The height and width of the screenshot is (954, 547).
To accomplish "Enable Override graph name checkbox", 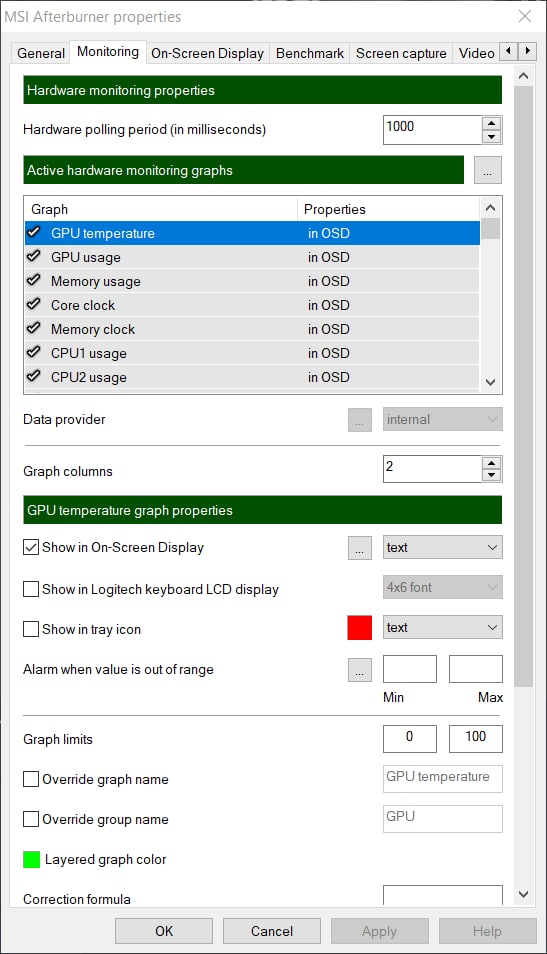I will [x=30, y=779].
